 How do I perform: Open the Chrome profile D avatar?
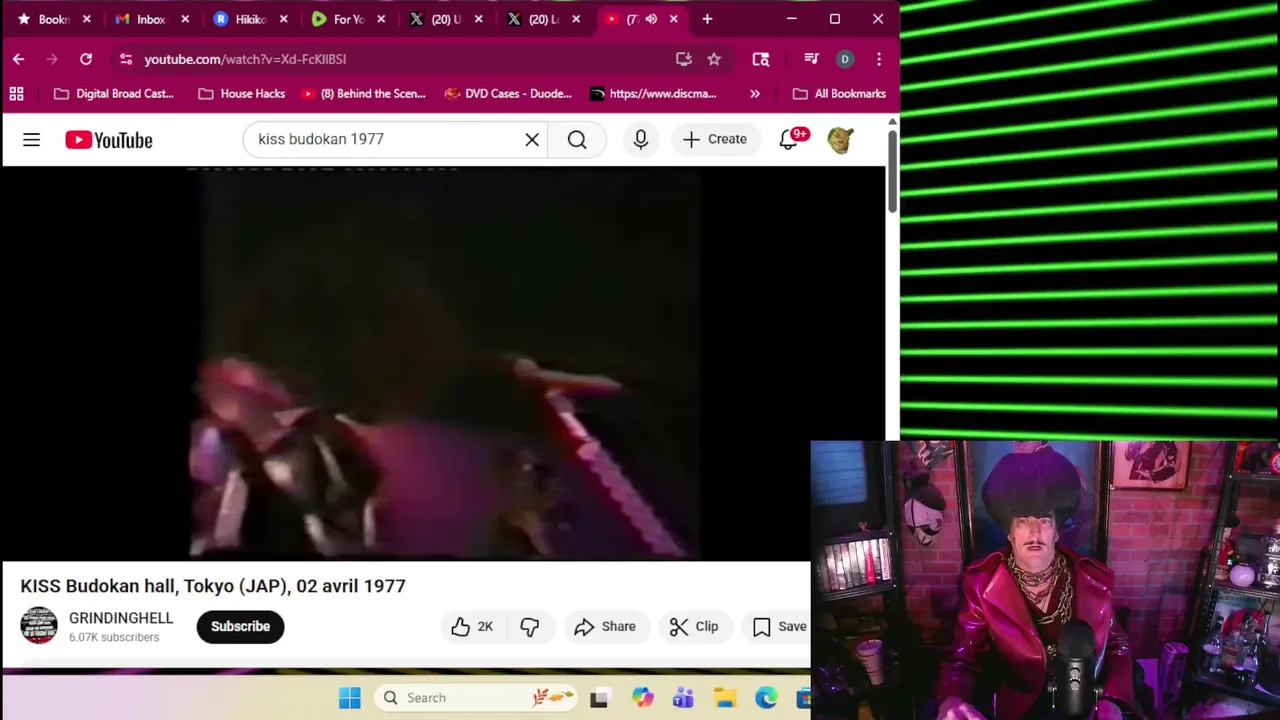pyautogui.click(x=845, y=59)
